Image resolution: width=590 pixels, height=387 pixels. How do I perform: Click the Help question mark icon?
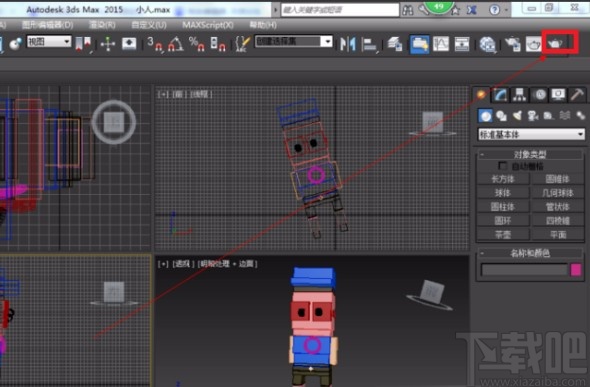click(494, 10)
